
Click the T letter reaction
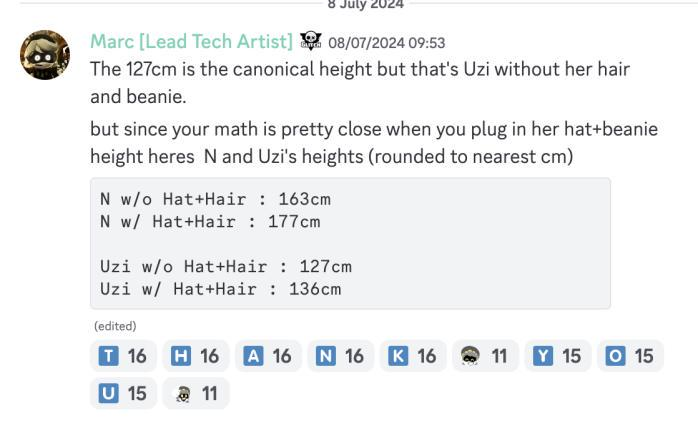tap(122, 357)
